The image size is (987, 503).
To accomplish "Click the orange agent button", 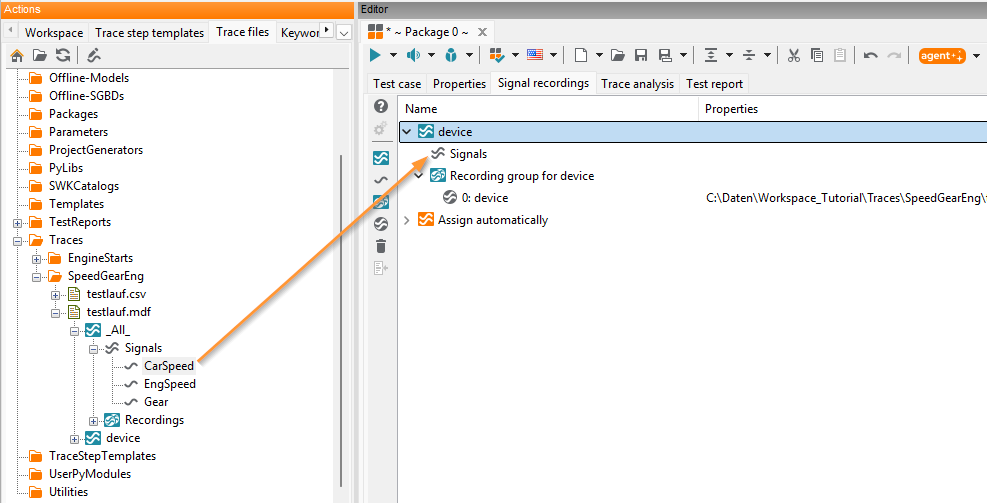I will 942,55.
